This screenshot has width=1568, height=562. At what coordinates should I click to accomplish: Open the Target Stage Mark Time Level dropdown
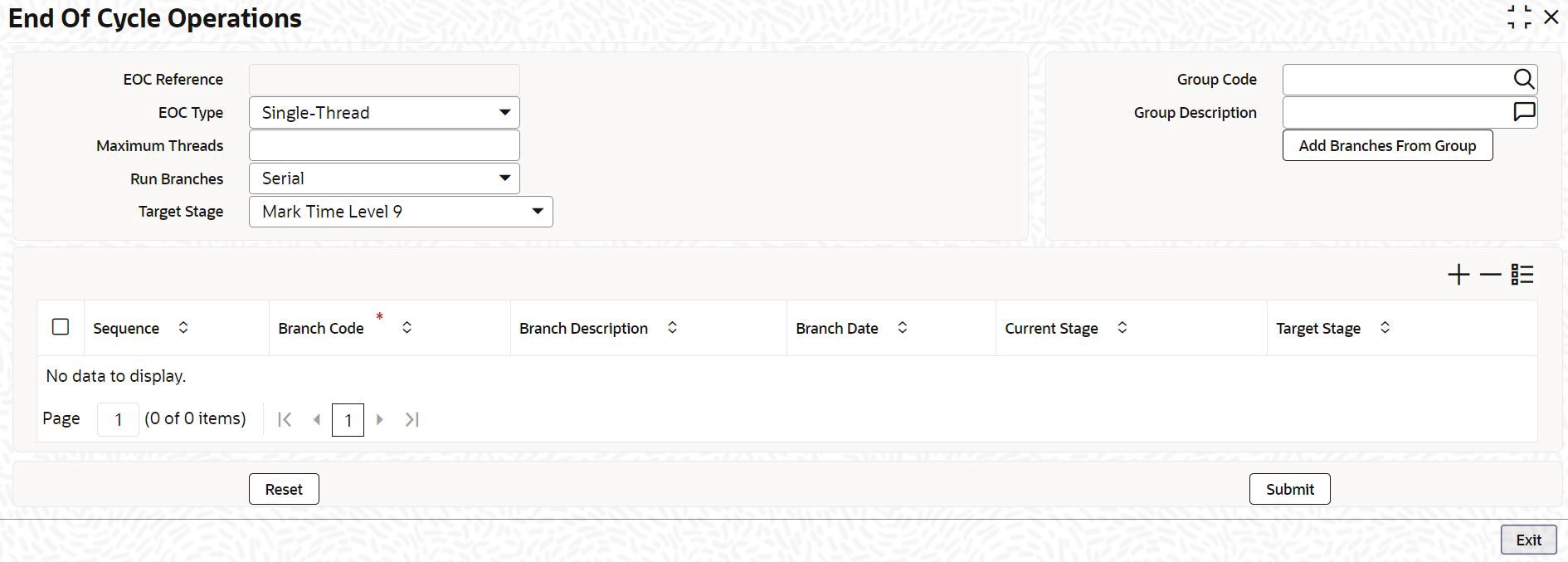click(401, 212)
